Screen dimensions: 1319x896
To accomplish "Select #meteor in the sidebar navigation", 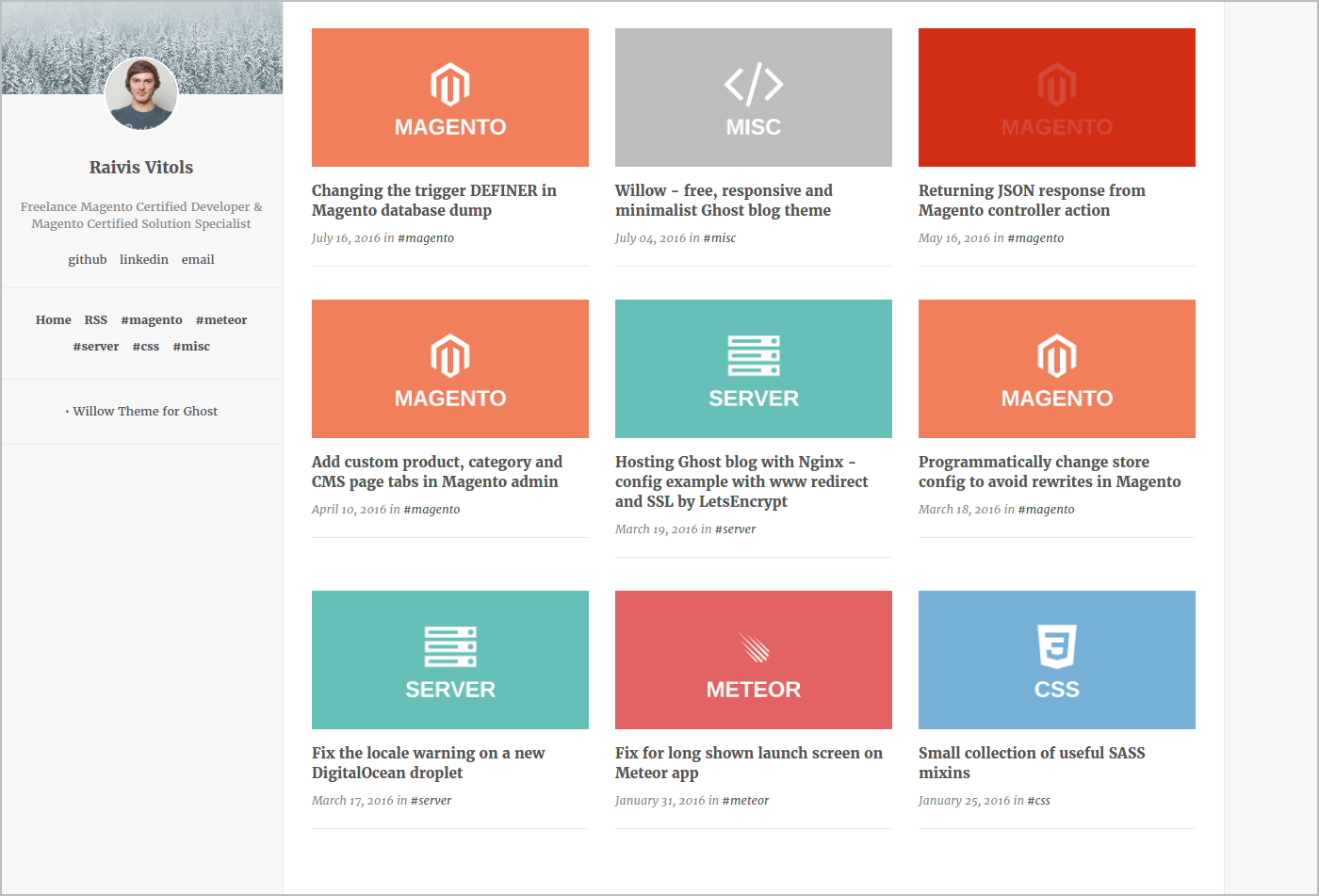I will point(221,320).
